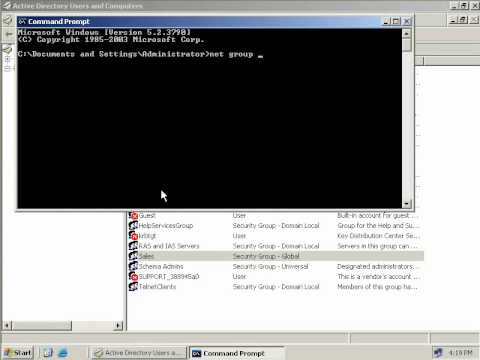
Task: Click the Command Prompt title bar icon
Action: point(22,21)
